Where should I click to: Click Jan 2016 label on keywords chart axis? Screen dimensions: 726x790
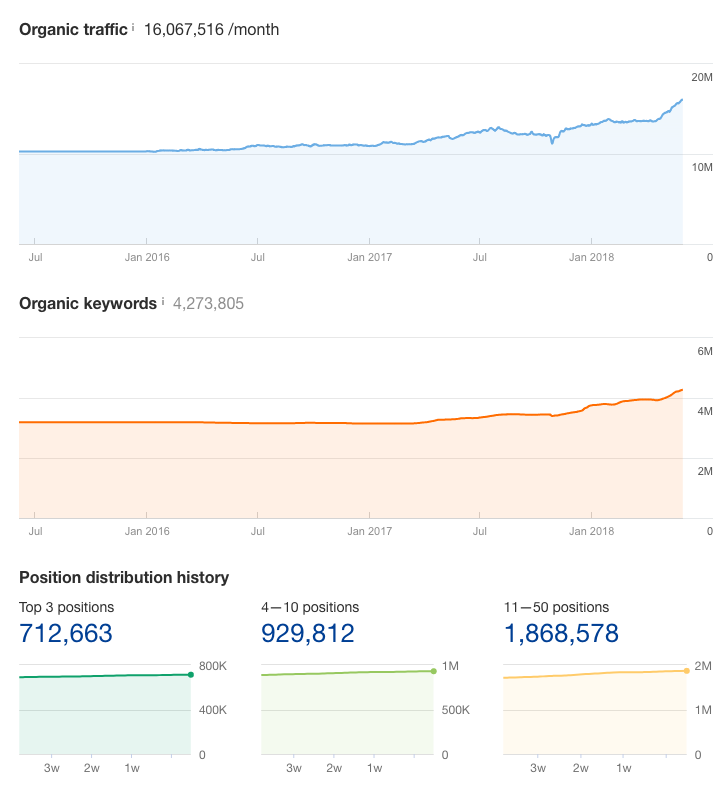pyautogui.click(x=147, y=532)
